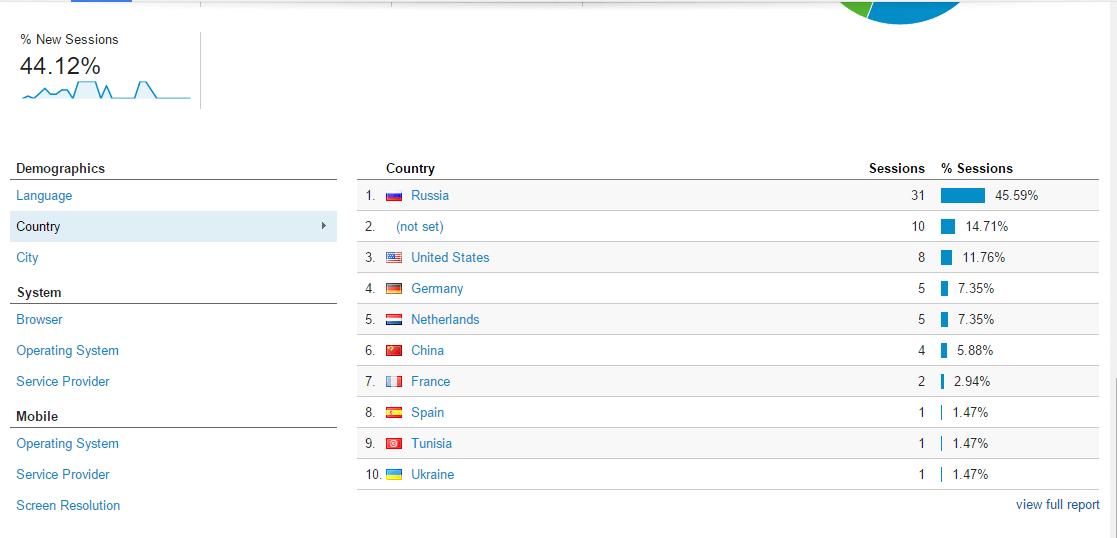The image size is (1117, 538).
Task: Click the Netherlands country link
Action: tap(445, 319)
